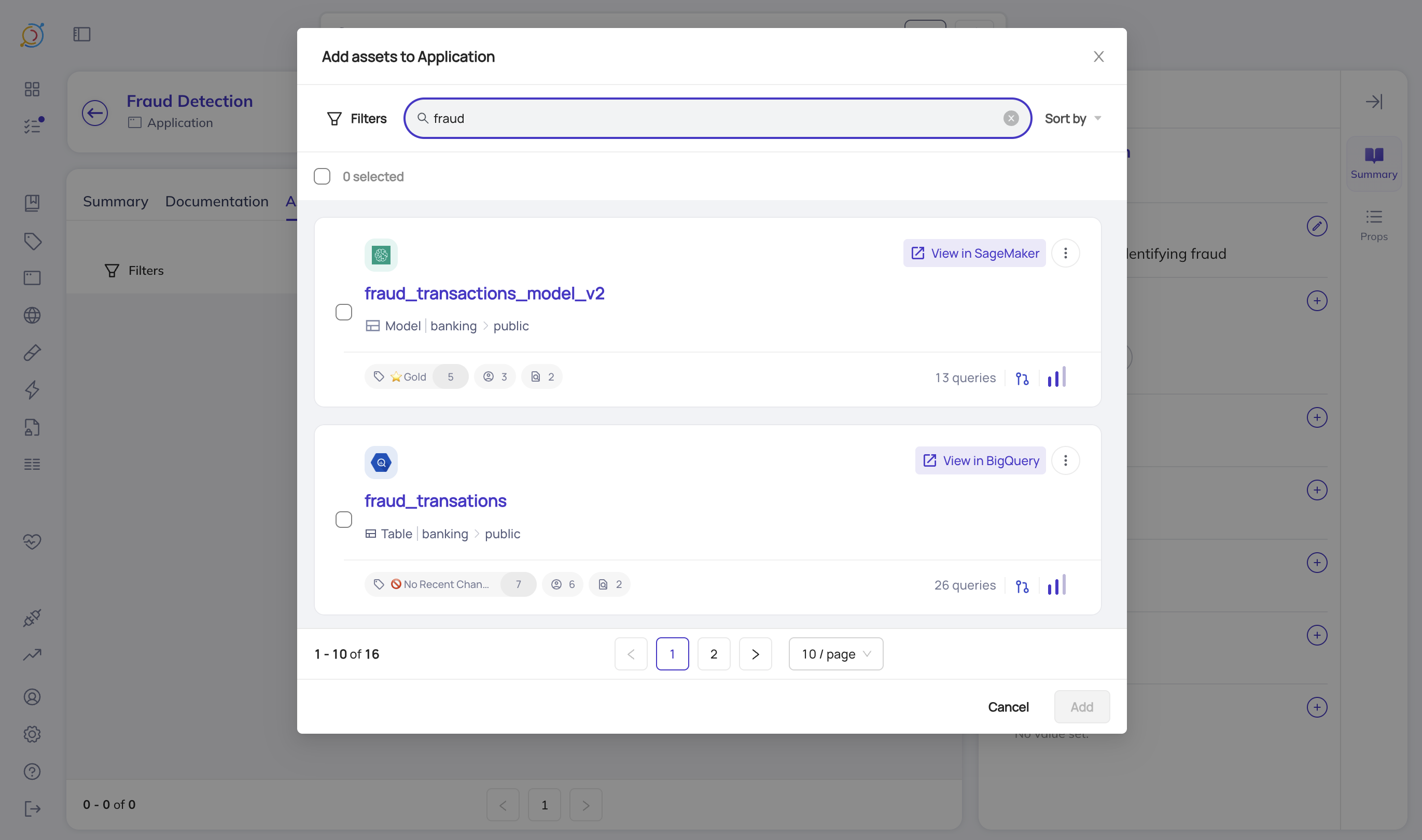Open View in SageMaker link
Image resolution: width=1422 pixels, height=840 pixels.
pyautogui.click(x=974, y=253)
